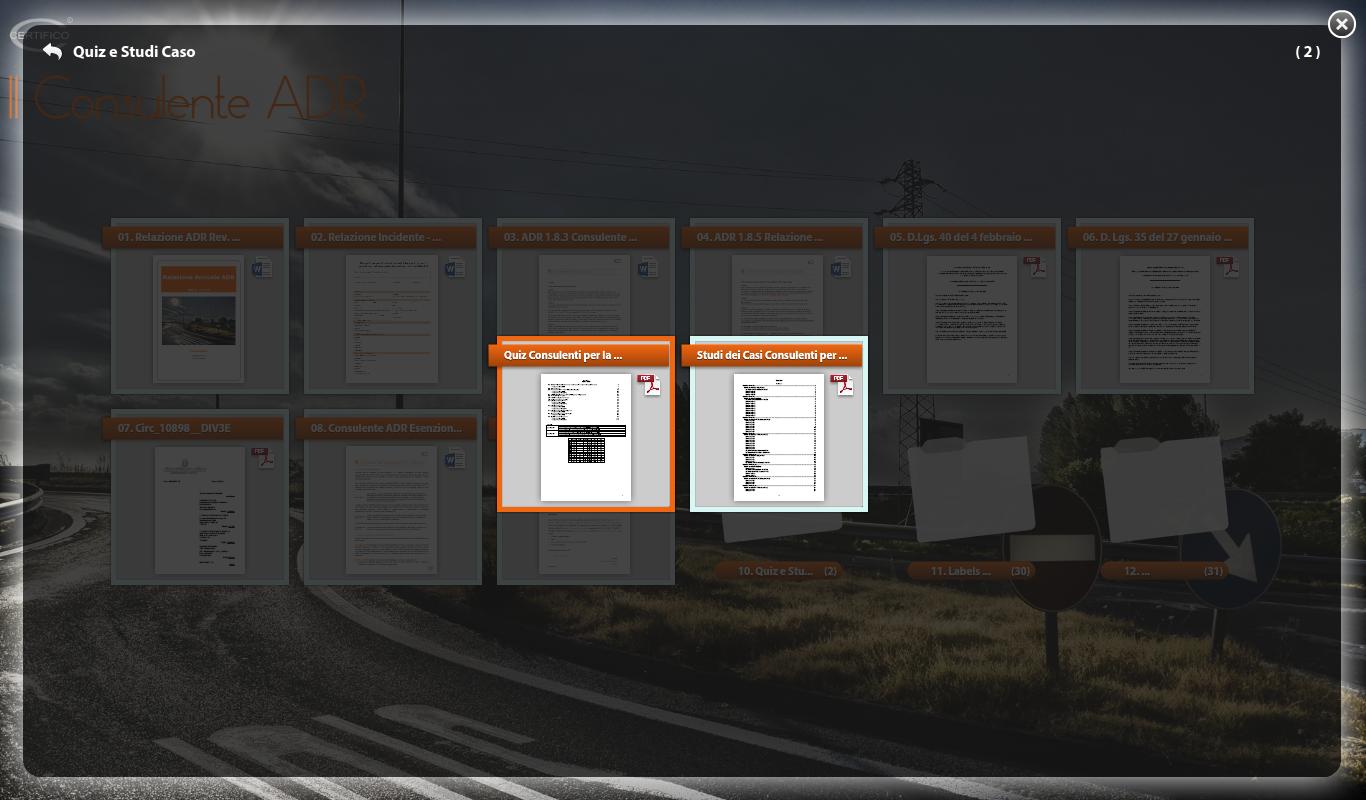The height and width of the screenshot is (800, 1366).
Task: Click the PDF icon on Quiz Consulenti document
Action: pos(650,385)
